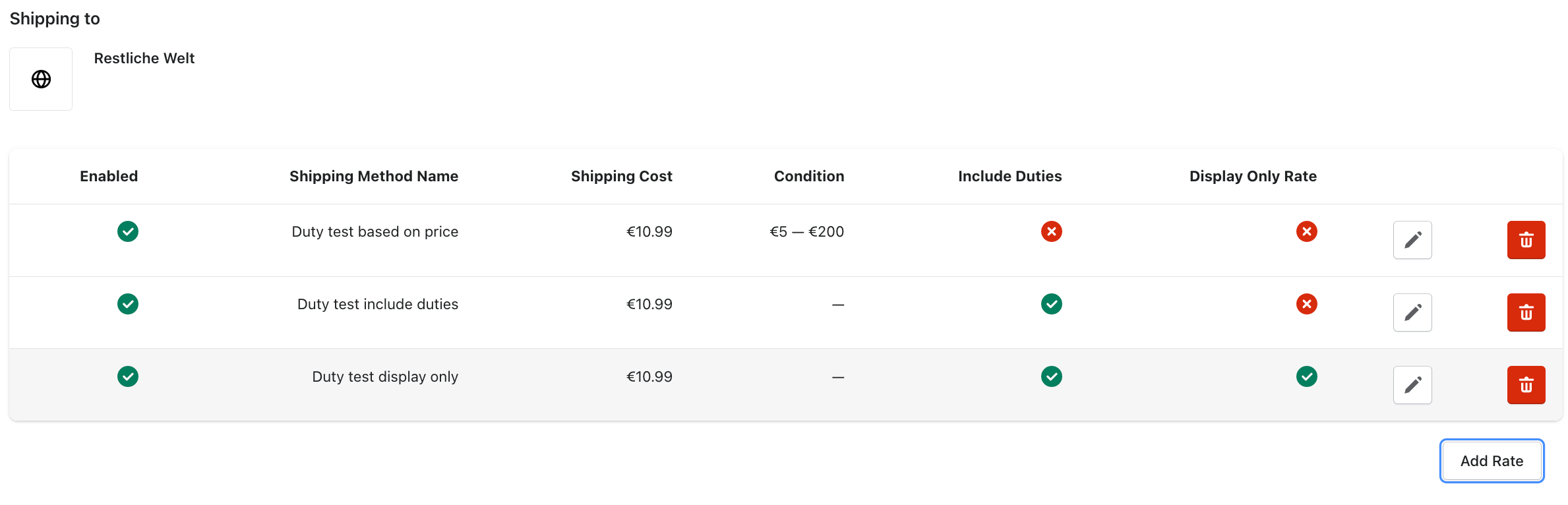This screenshot has width=1568, height=505.
Task: Edit the 'Duty test display only' rate
Action: pyautogui.click(x=1412, y=385)
